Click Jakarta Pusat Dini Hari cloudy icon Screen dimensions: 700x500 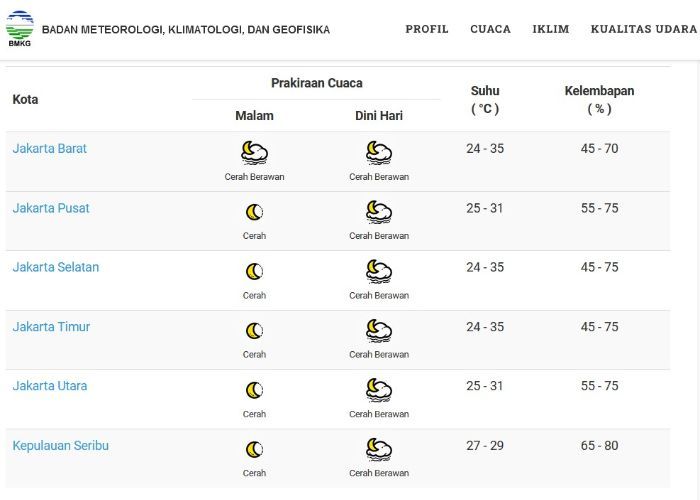[x=379, y=212]
